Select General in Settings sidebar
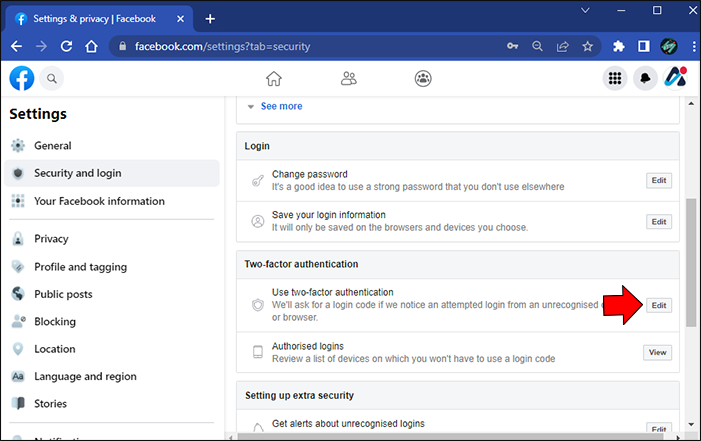 [52, 145]
